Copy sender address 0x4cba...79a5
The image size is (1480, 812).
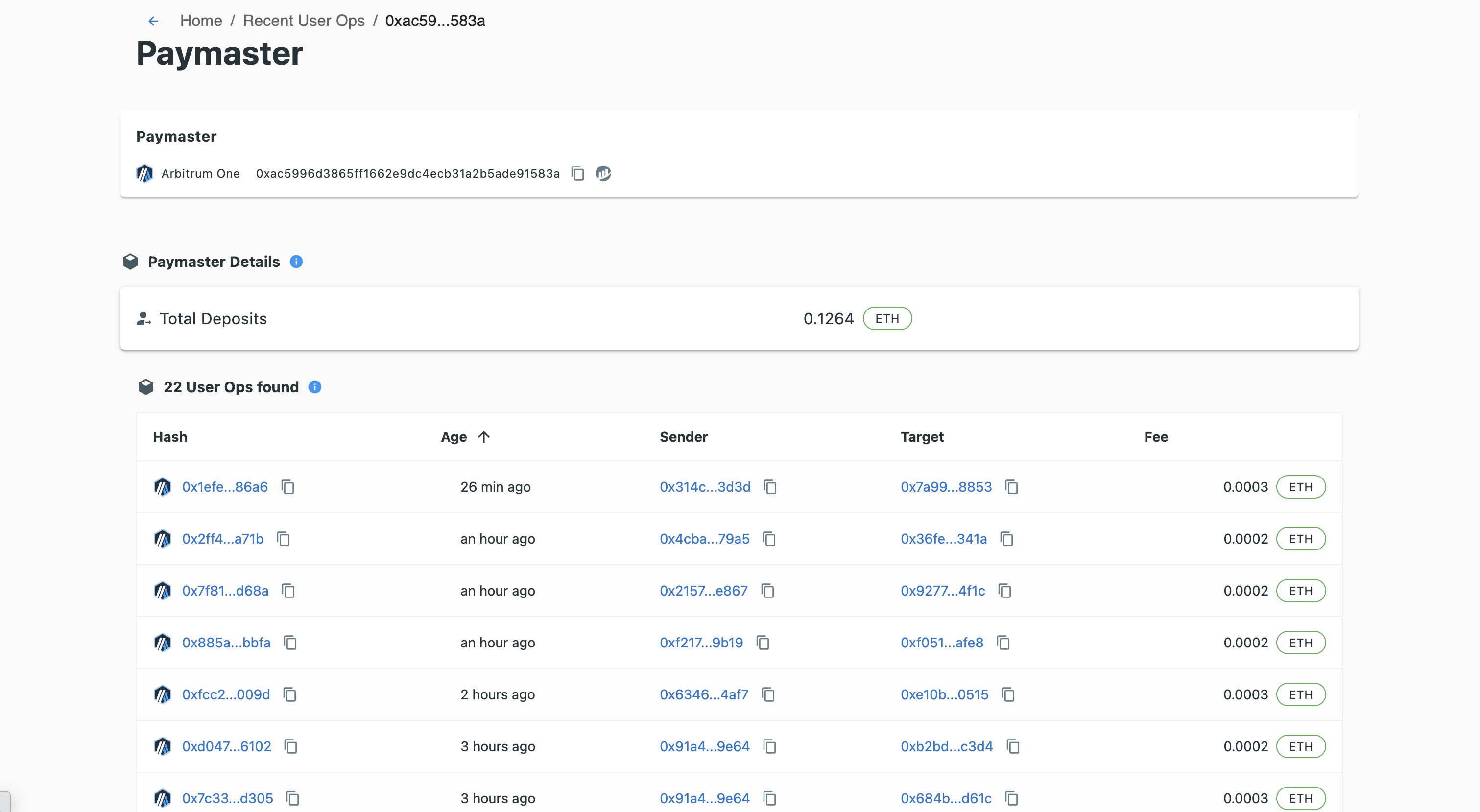coord(769,539)
